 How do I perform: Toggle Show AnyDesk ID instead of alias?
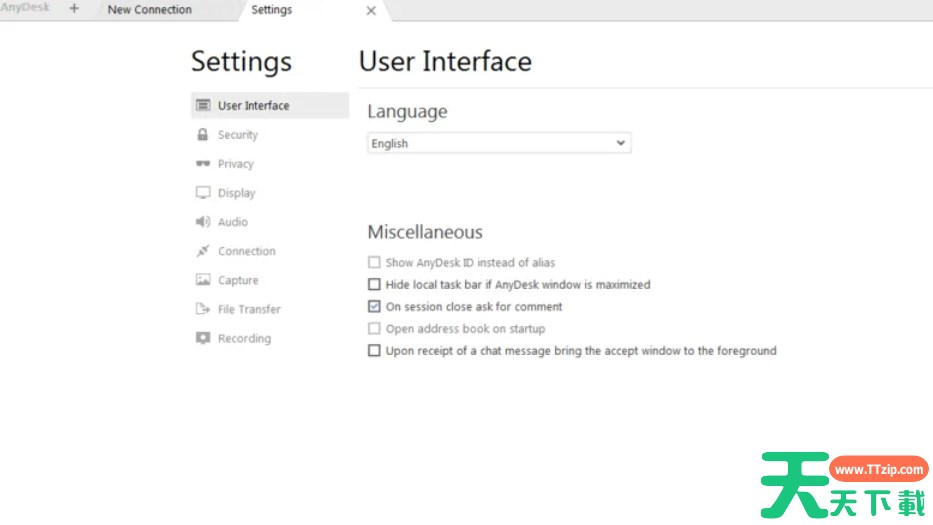tap(374, 263)
